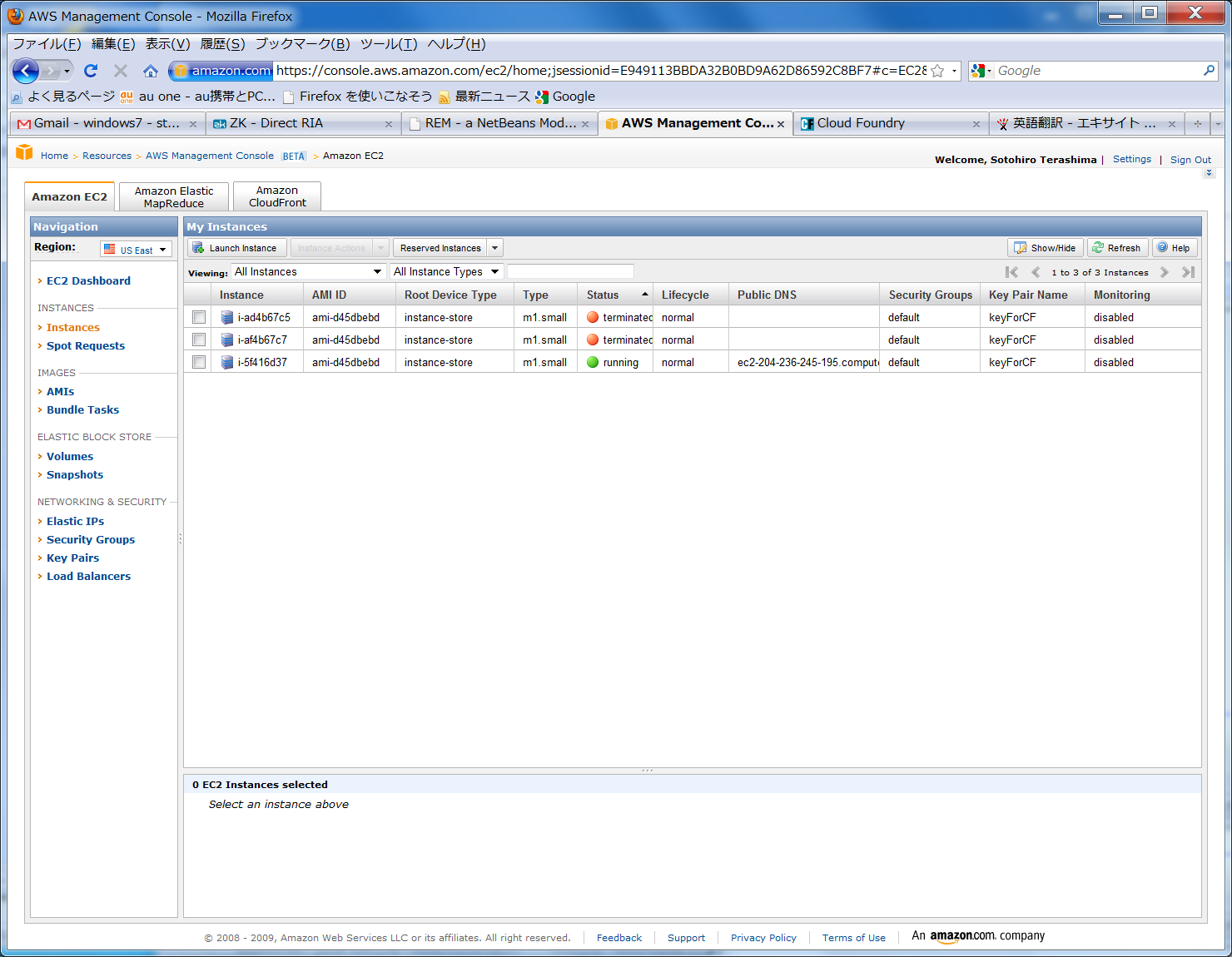Screen dimensions: 1232x957
Task: Go to last page of instances icon
Action: [x=1188, y=272]
